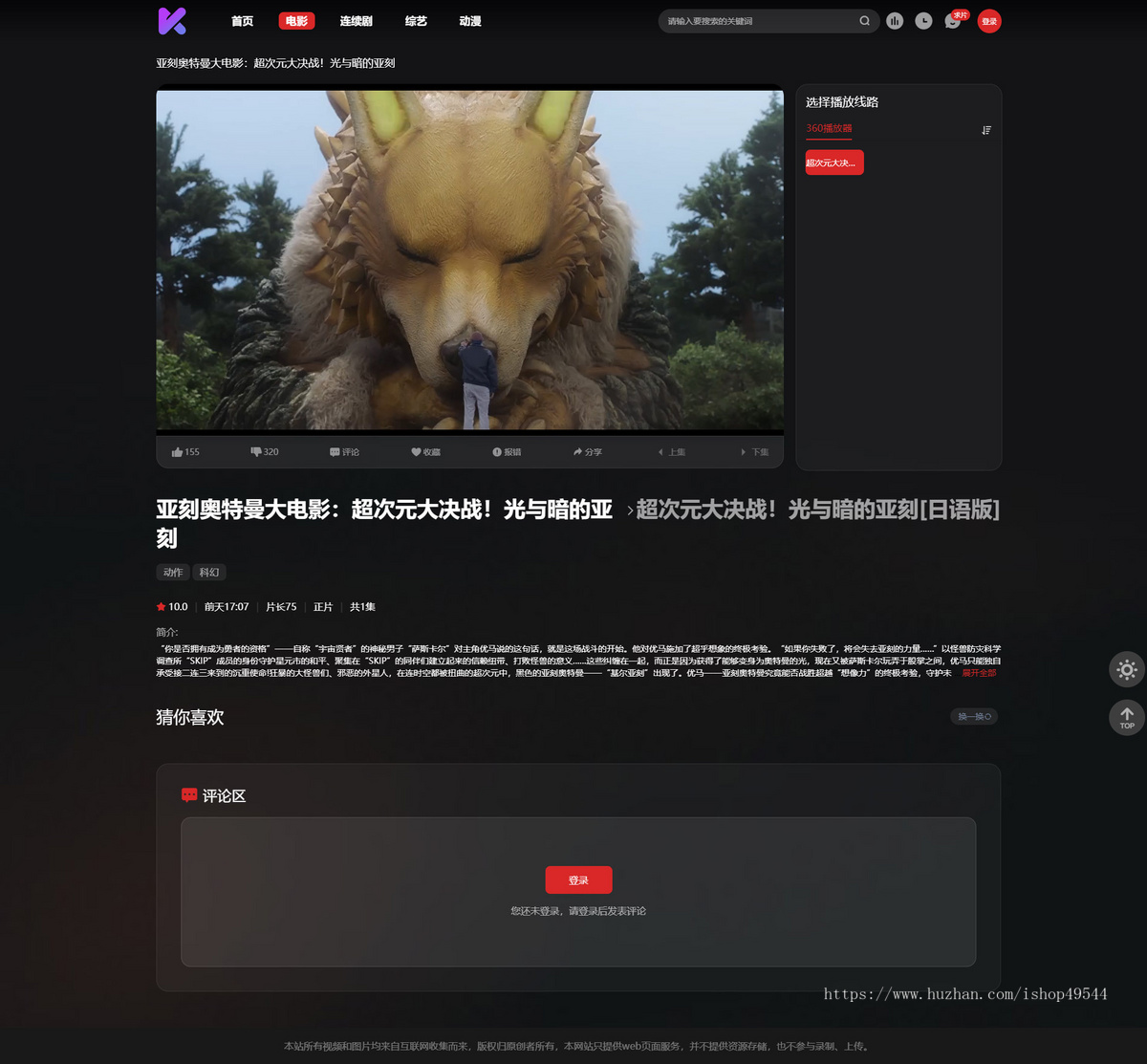Open the 连续剧 navigation tab
Image resolution: width=1147 pixels, height=1064 pixels.
pos(356,21)
